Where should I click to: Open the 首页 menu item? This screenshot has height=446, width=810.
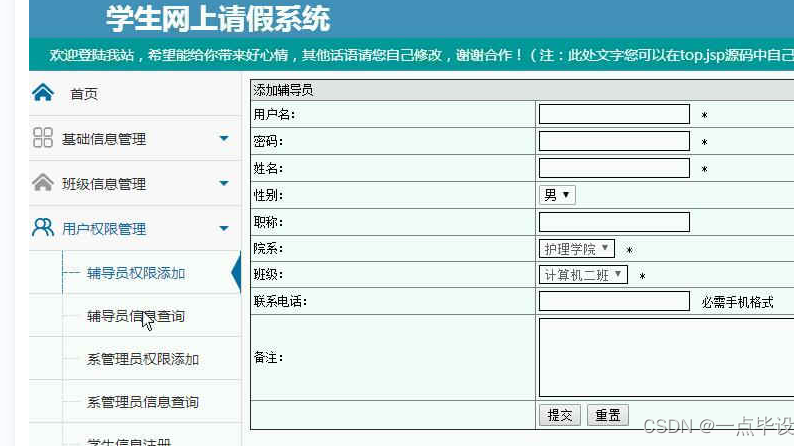pos(84,94)
